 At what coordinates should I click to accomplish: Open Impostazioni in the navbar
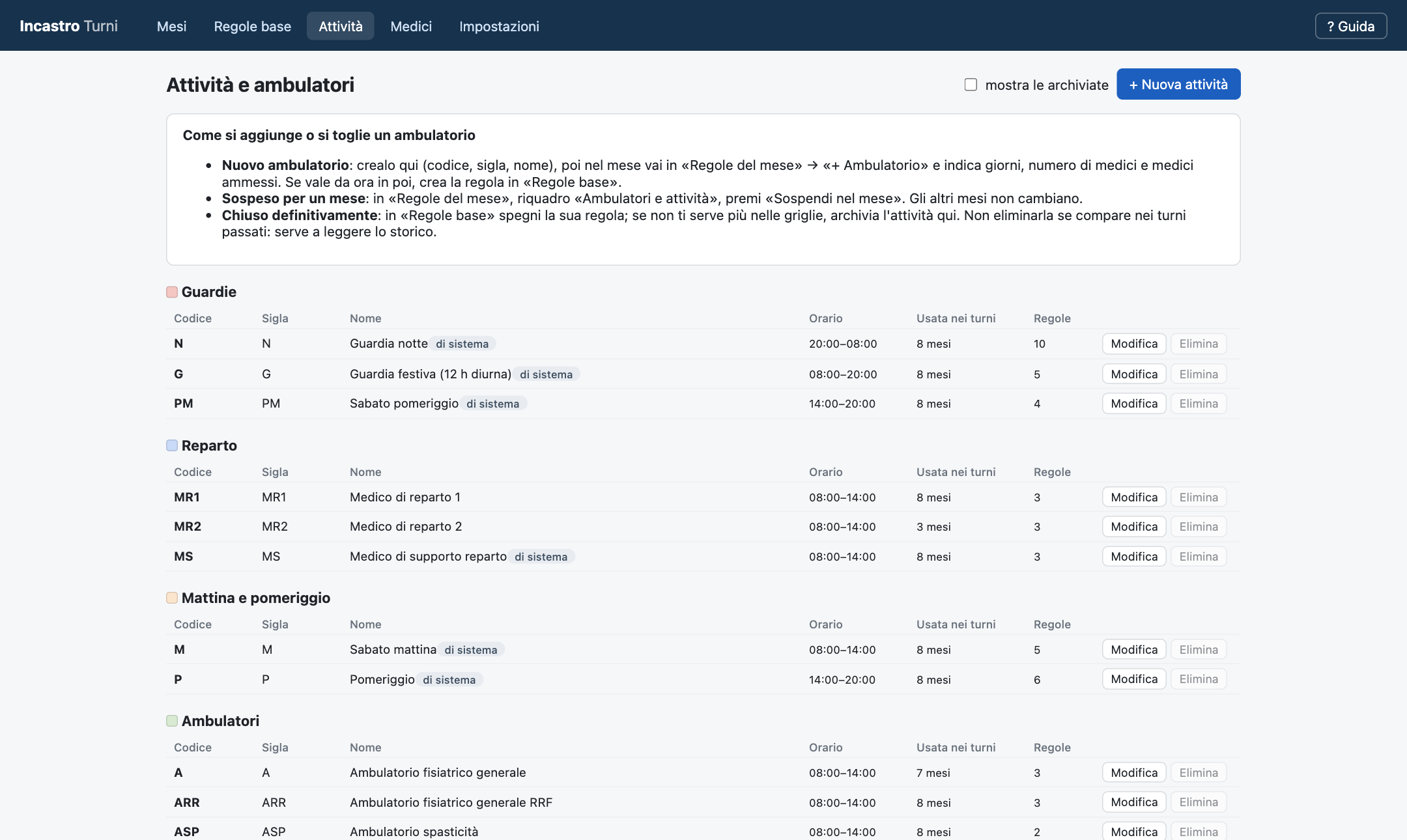(499, 26)
